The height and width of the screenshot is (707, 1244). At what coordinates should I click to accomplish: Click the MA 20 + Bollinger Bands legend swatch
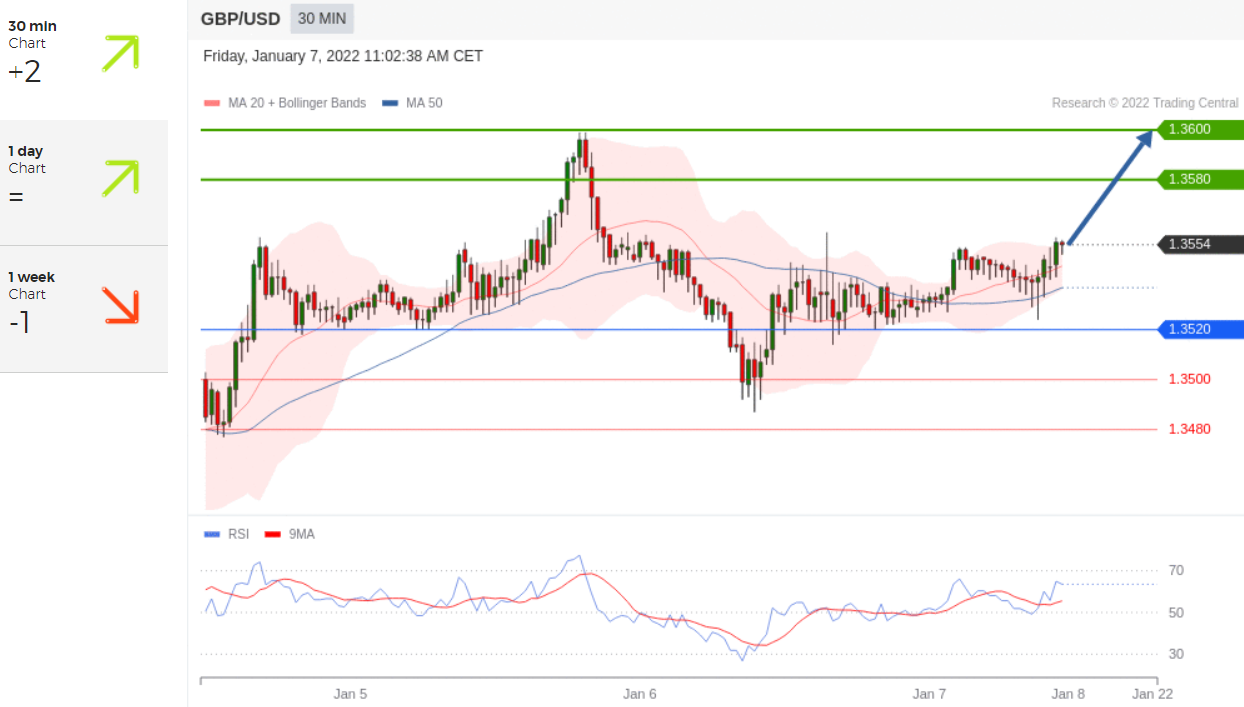[210, 103]
